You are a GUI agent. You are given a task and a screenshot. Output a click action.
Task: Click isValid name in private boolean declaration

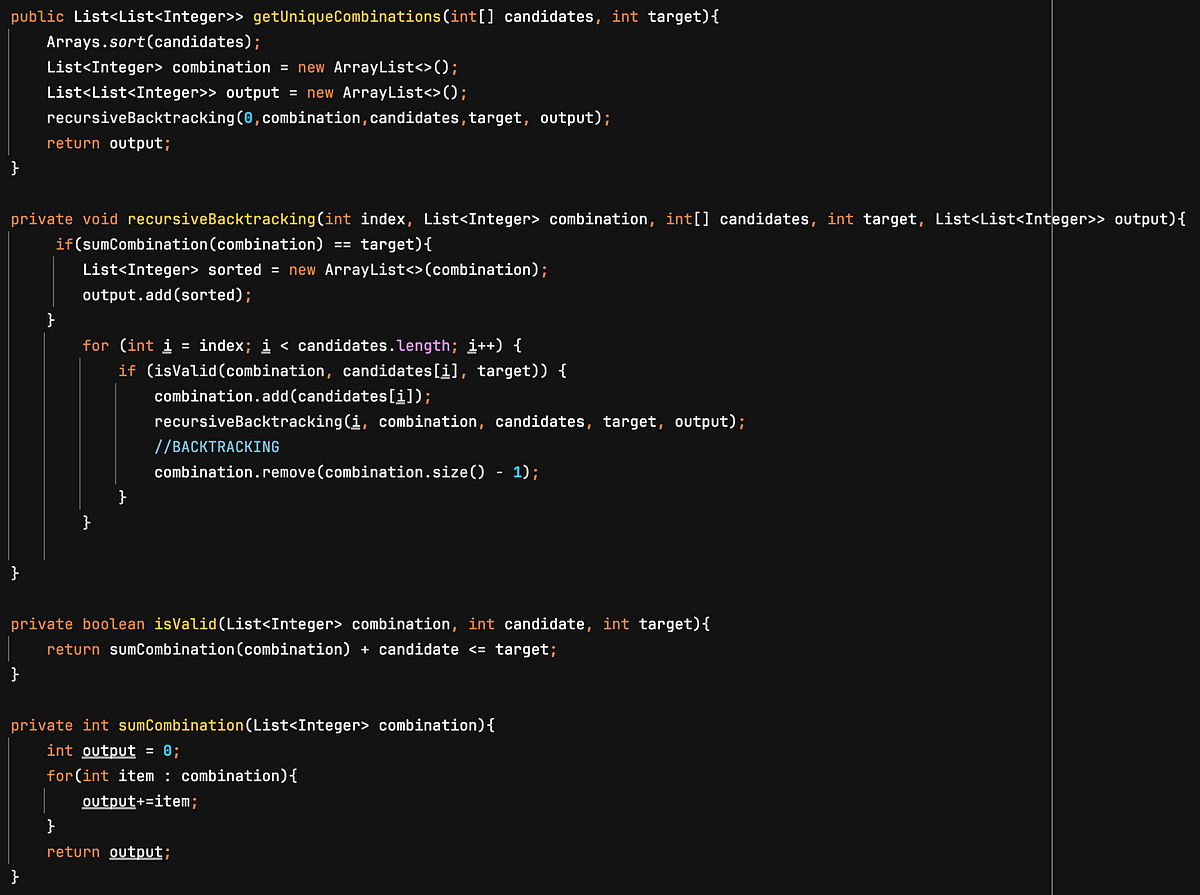(185, 624)
